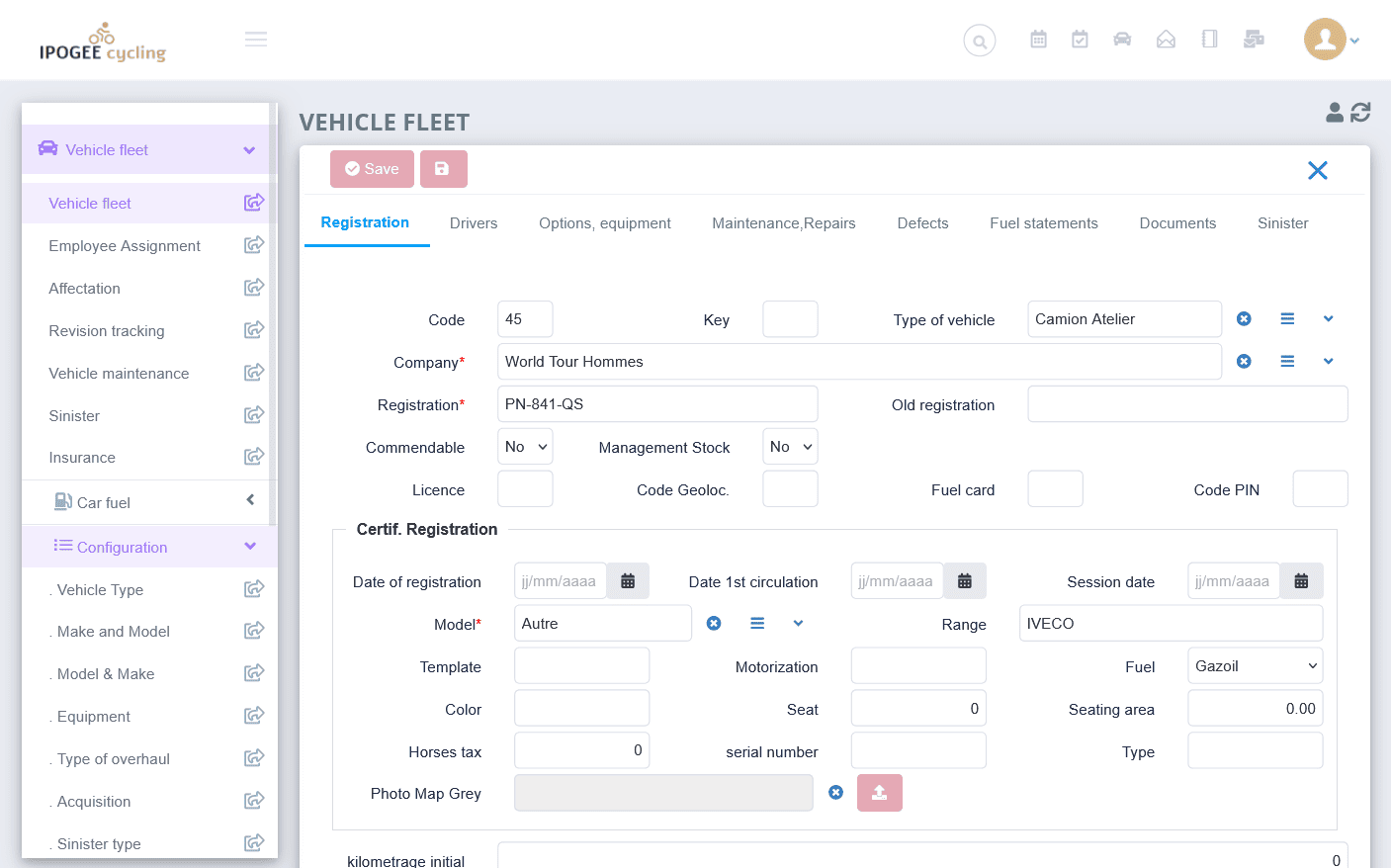1391x868 pixels.
Task: Open the envelope mail icon
Action: (x=1166, y=40)
